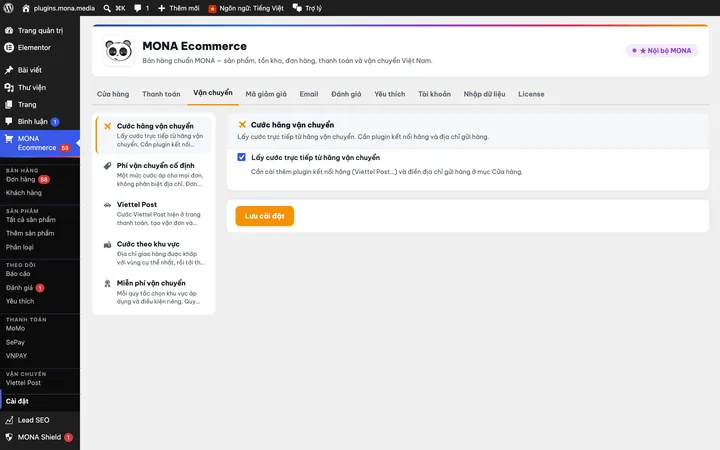Open Thêm sản phẩm submenu
The image size is (720, 450).
pyautogui.click(x=30, y=233)
